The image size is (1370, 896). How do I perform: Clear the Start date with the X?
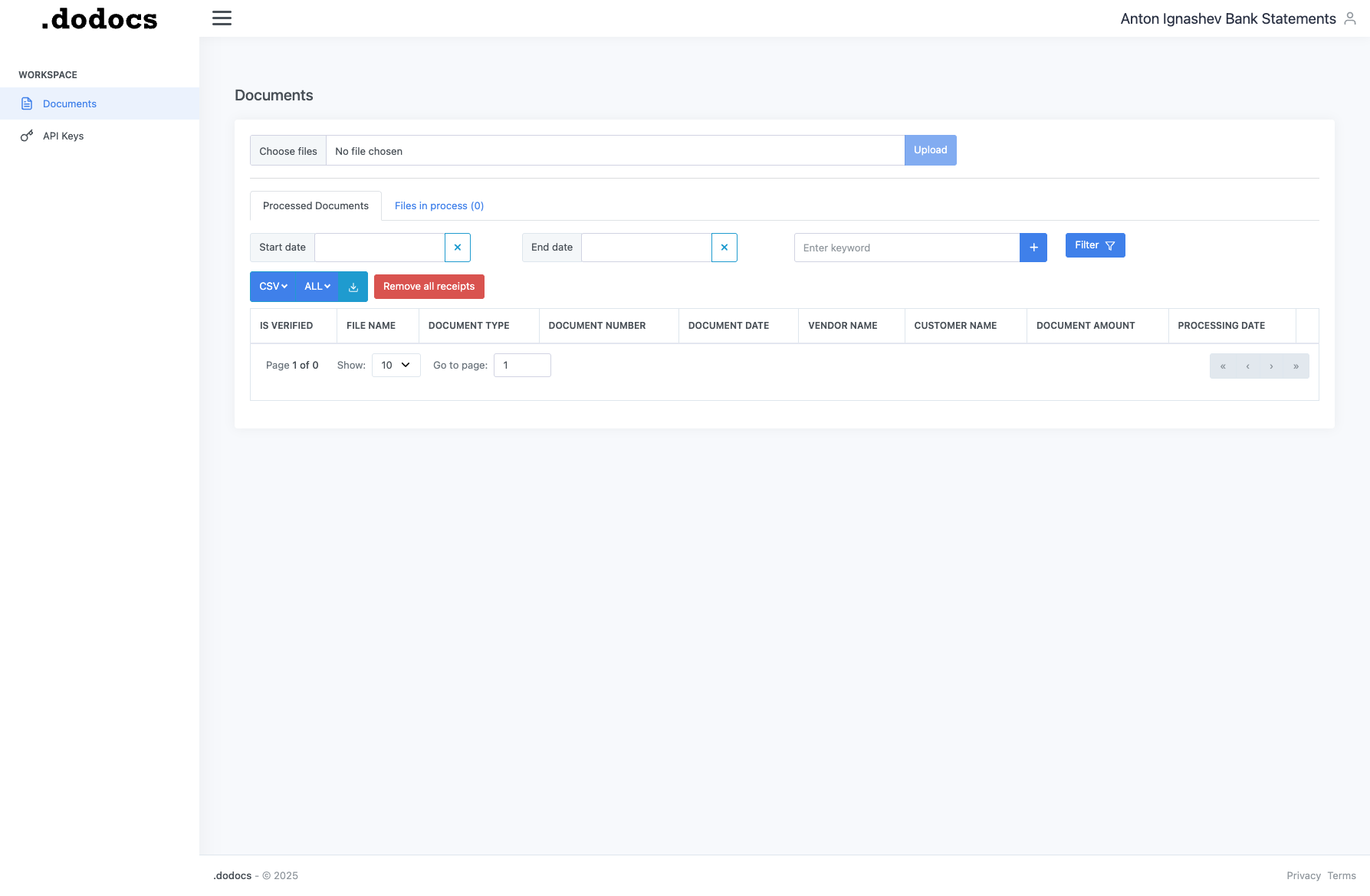[457, 248]
